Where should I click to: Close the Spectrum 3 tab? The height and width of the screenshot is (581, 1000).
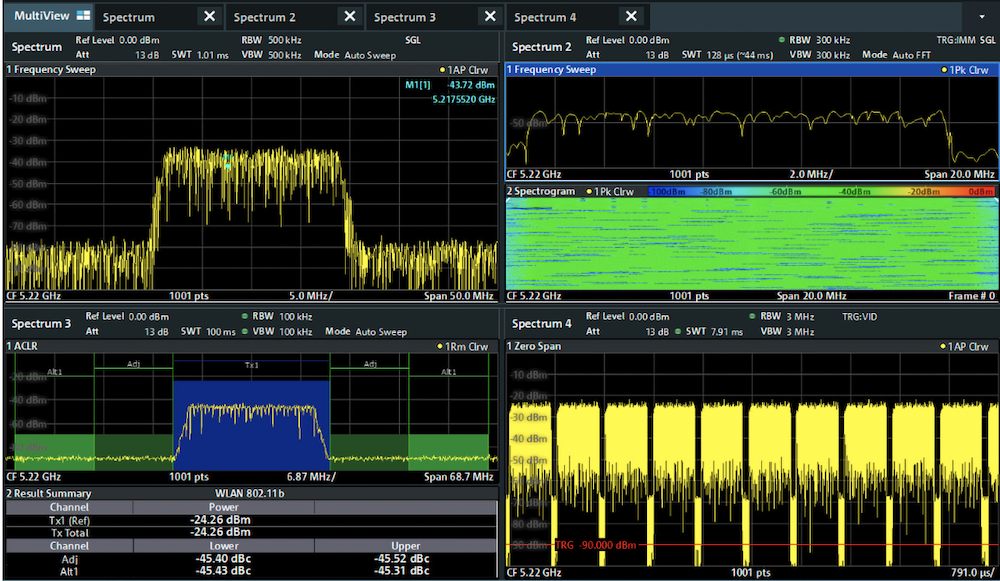click(490, 17)
